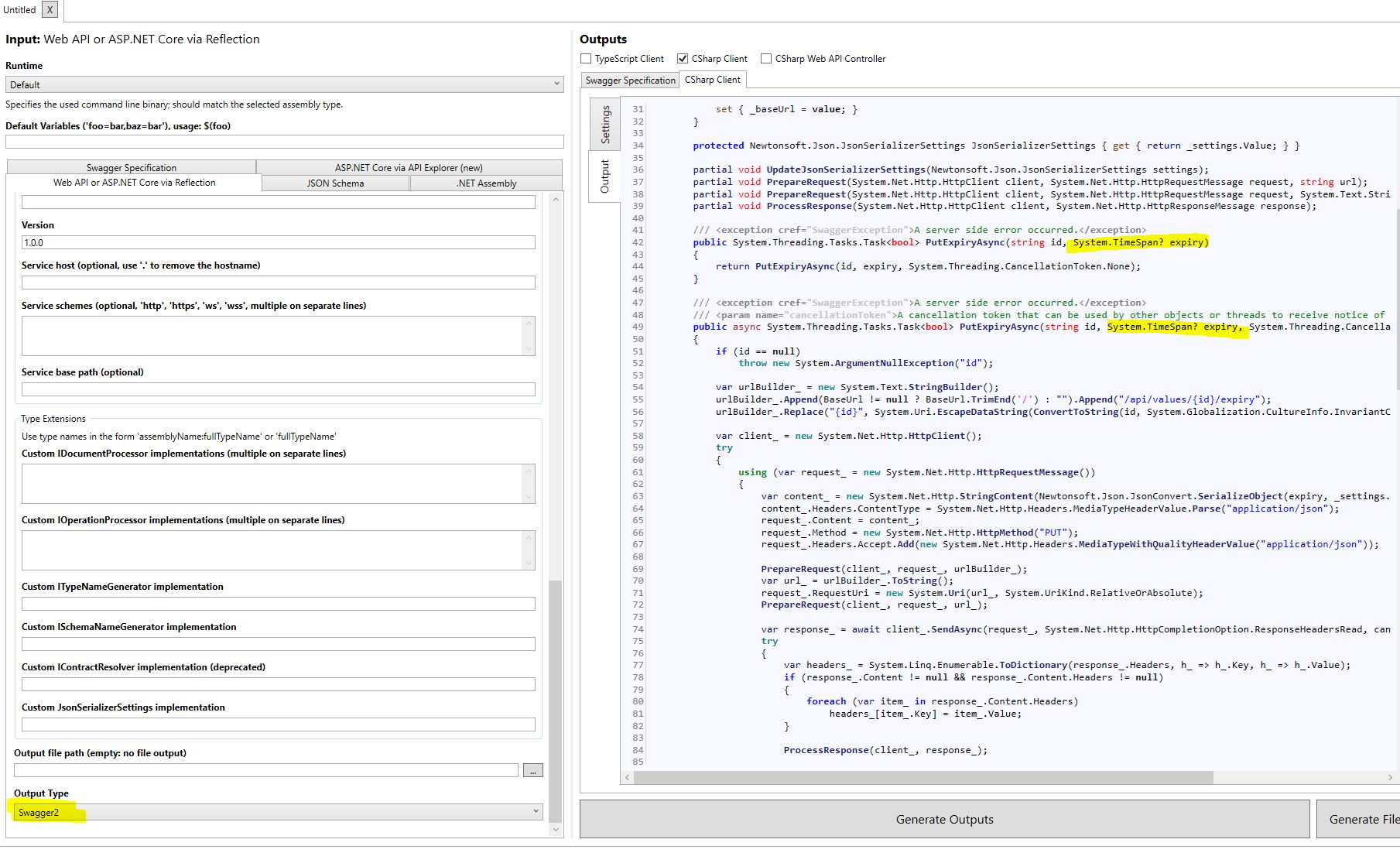Focus Custom ITypeNameGenerator implementation field

[x=278, y=604]
